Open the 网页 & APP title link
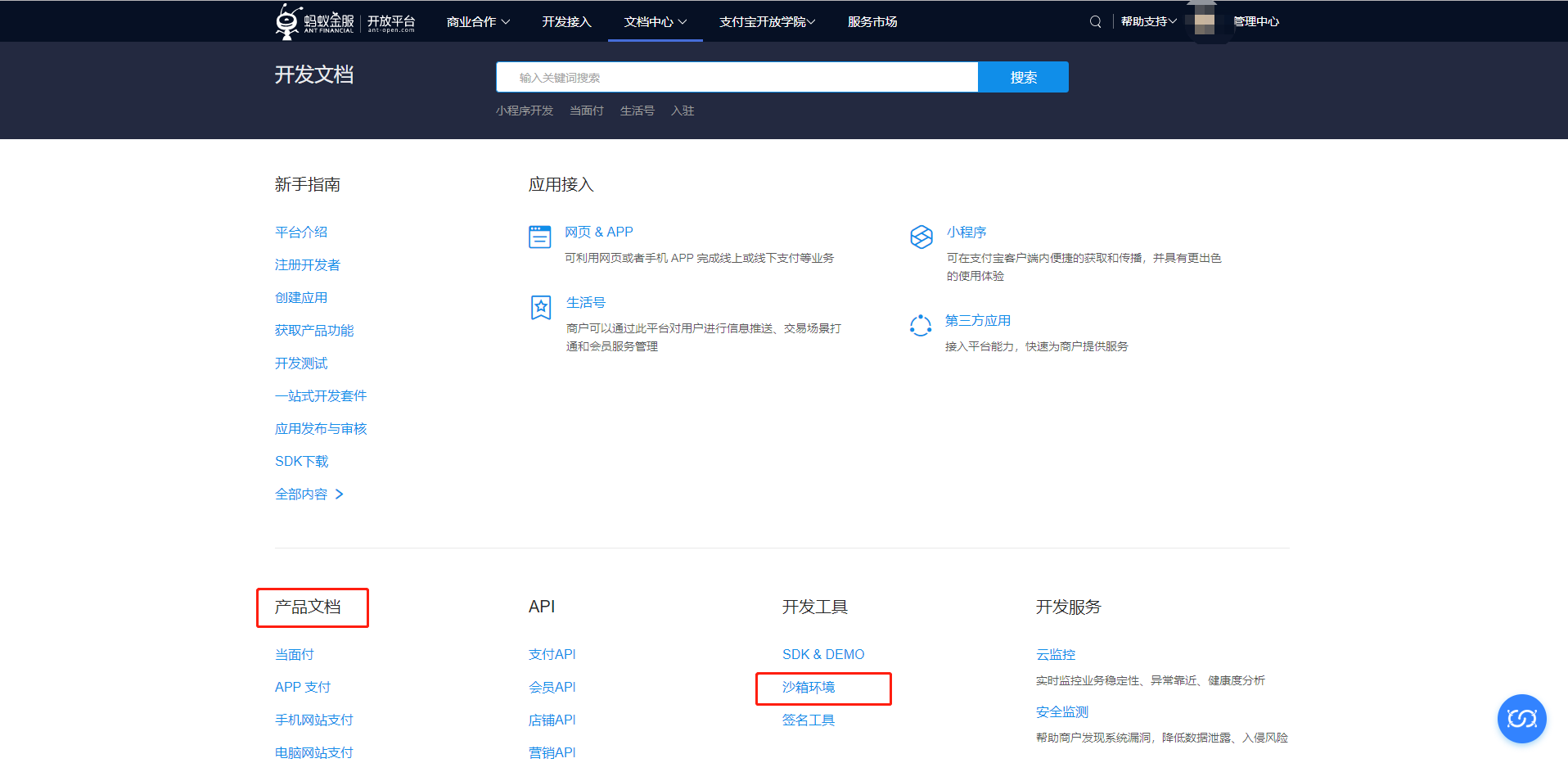Image resolution: width=1568 pixels, height=763 pixels. tap(599, 233)
